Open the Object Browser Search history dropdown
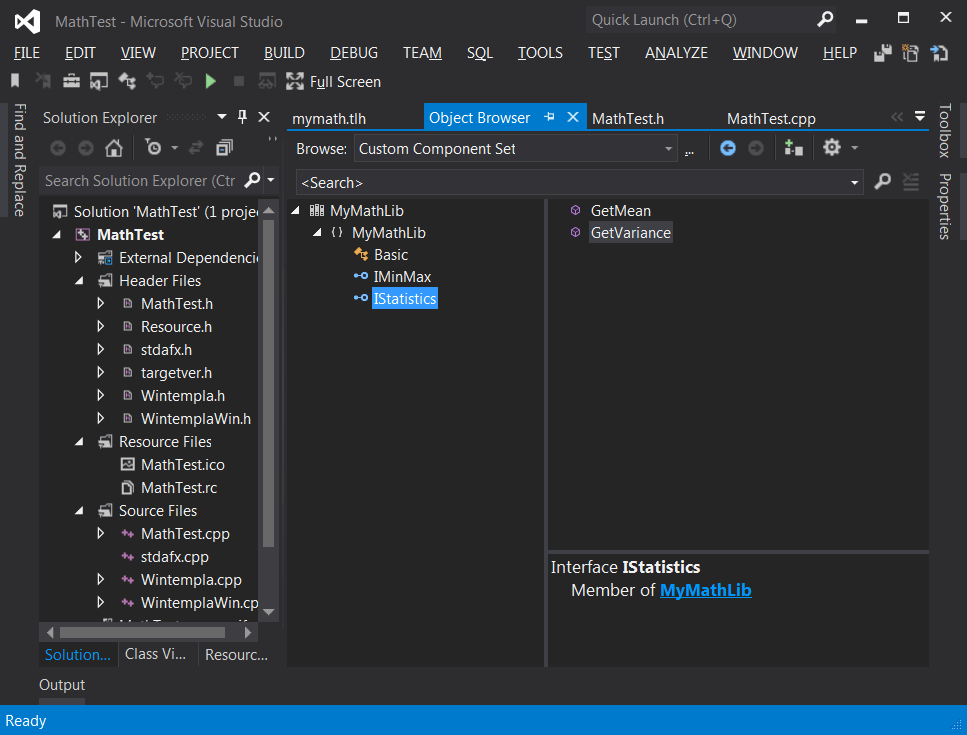 point(855,183)
